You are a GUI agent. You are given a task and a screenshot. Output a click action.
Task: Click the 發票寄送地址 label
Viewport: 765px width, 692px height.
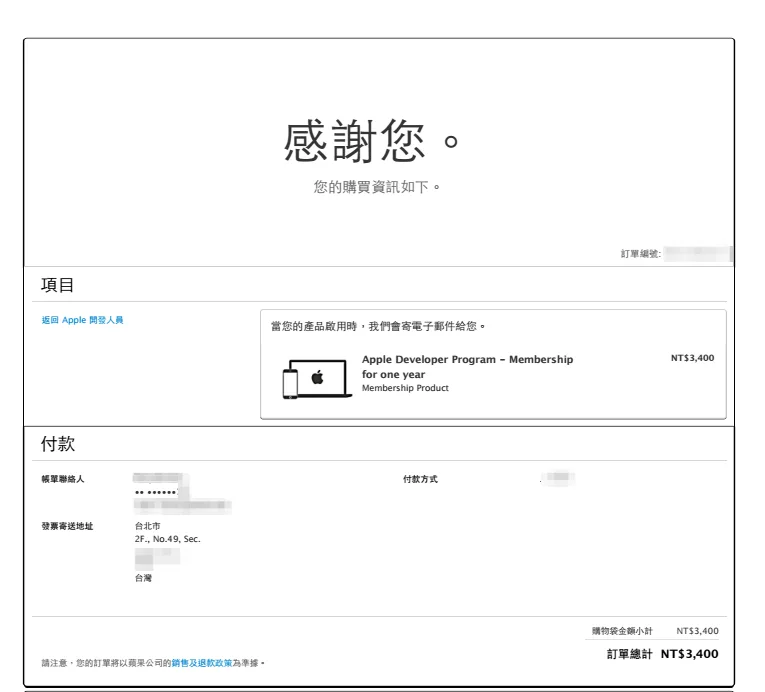coord(67,526)
